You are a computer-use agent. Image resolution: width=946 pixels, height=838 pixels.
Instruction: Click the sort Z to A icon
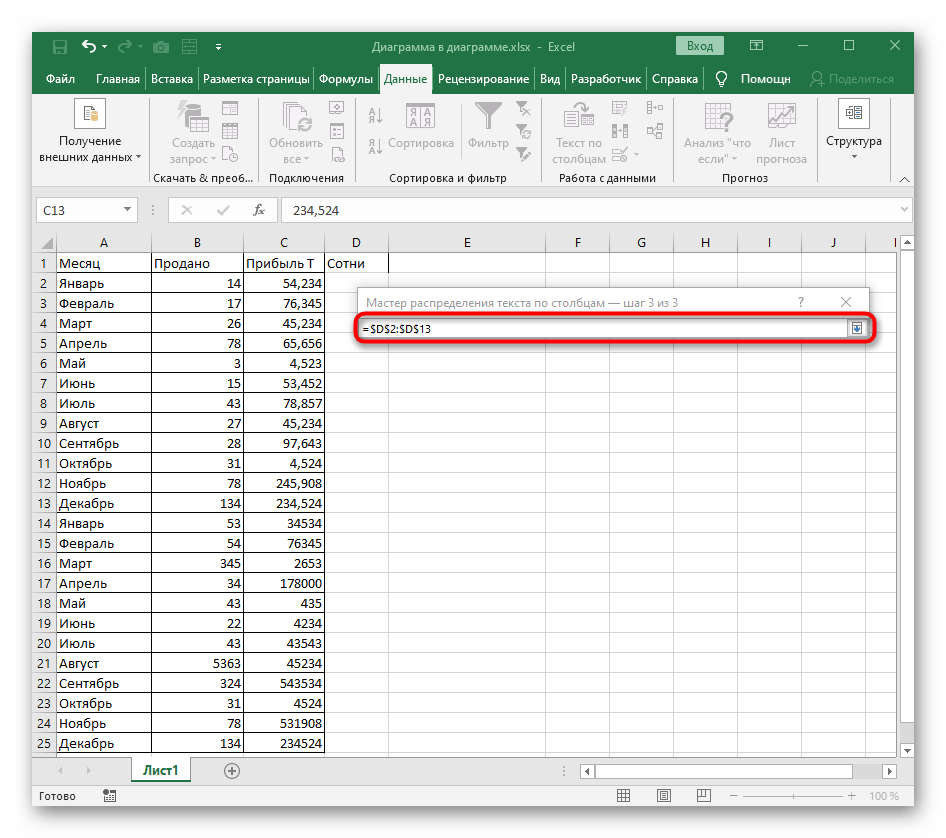point(375,145)
